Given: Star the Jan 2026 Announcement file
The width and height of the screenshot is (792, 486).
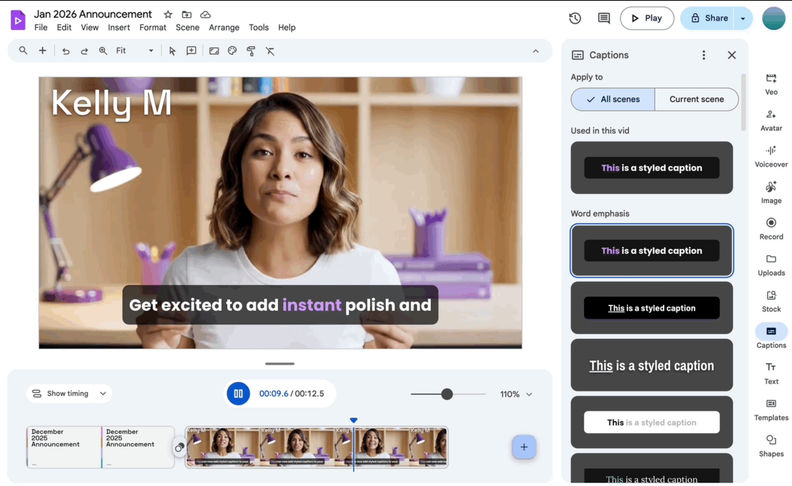Looking at the screenshot, I should [168, 15].
